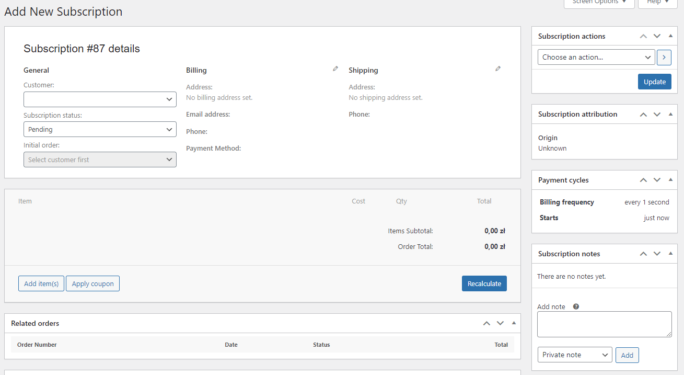Move Subscription notes panel up

coord(643,254)
